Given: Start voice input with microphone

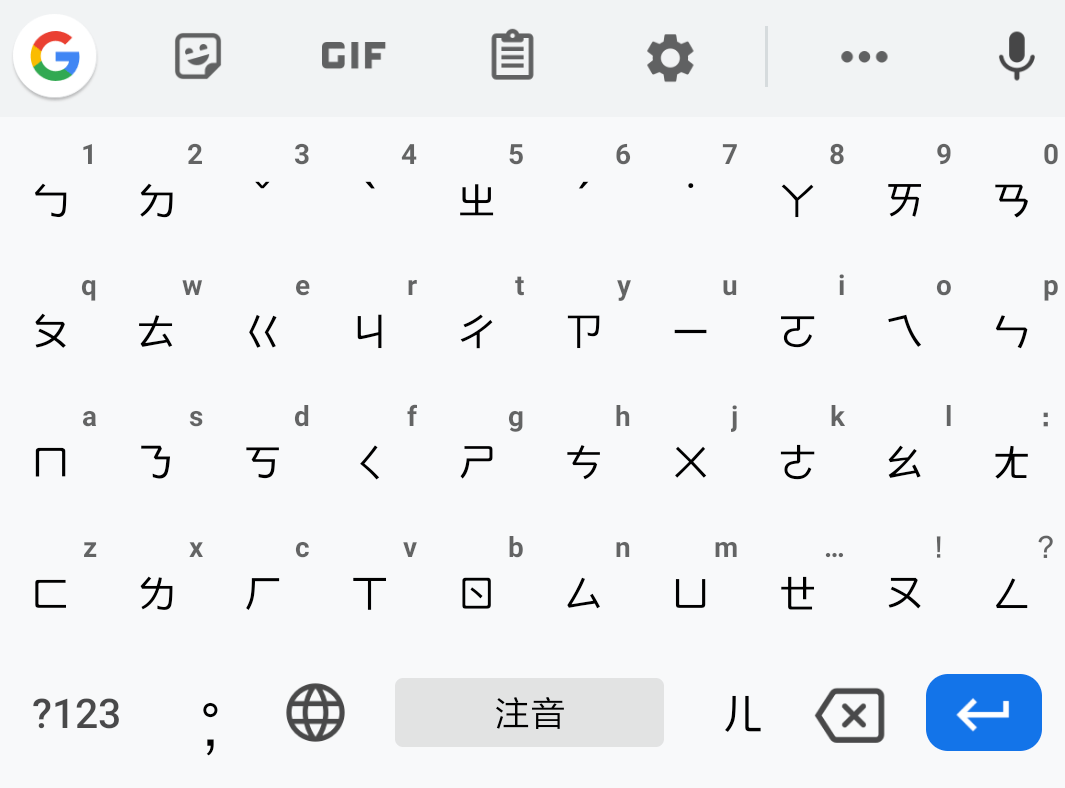Looking at the screenshot, I should coord(1016,56).
